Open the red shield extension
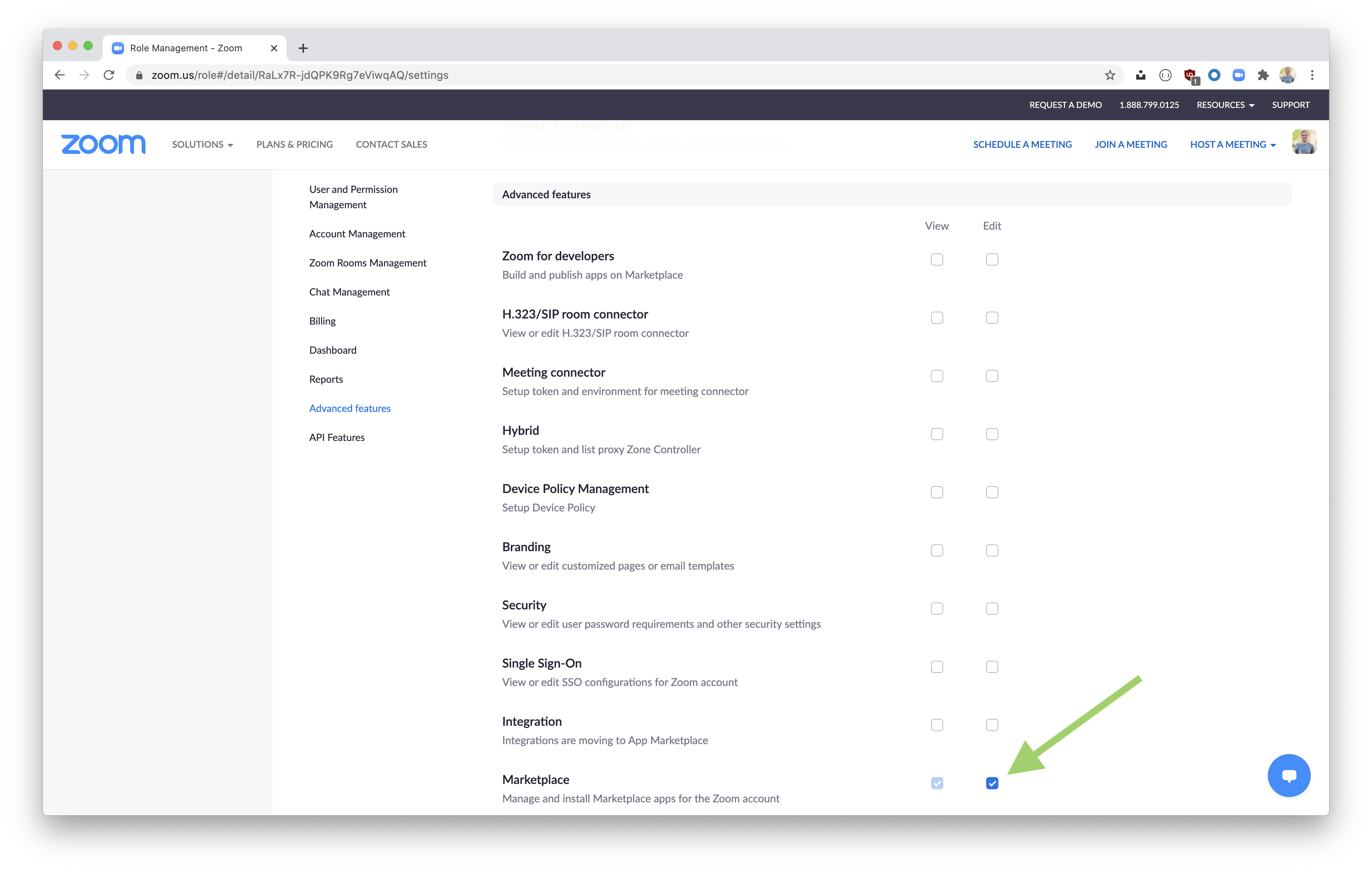 1190,76
